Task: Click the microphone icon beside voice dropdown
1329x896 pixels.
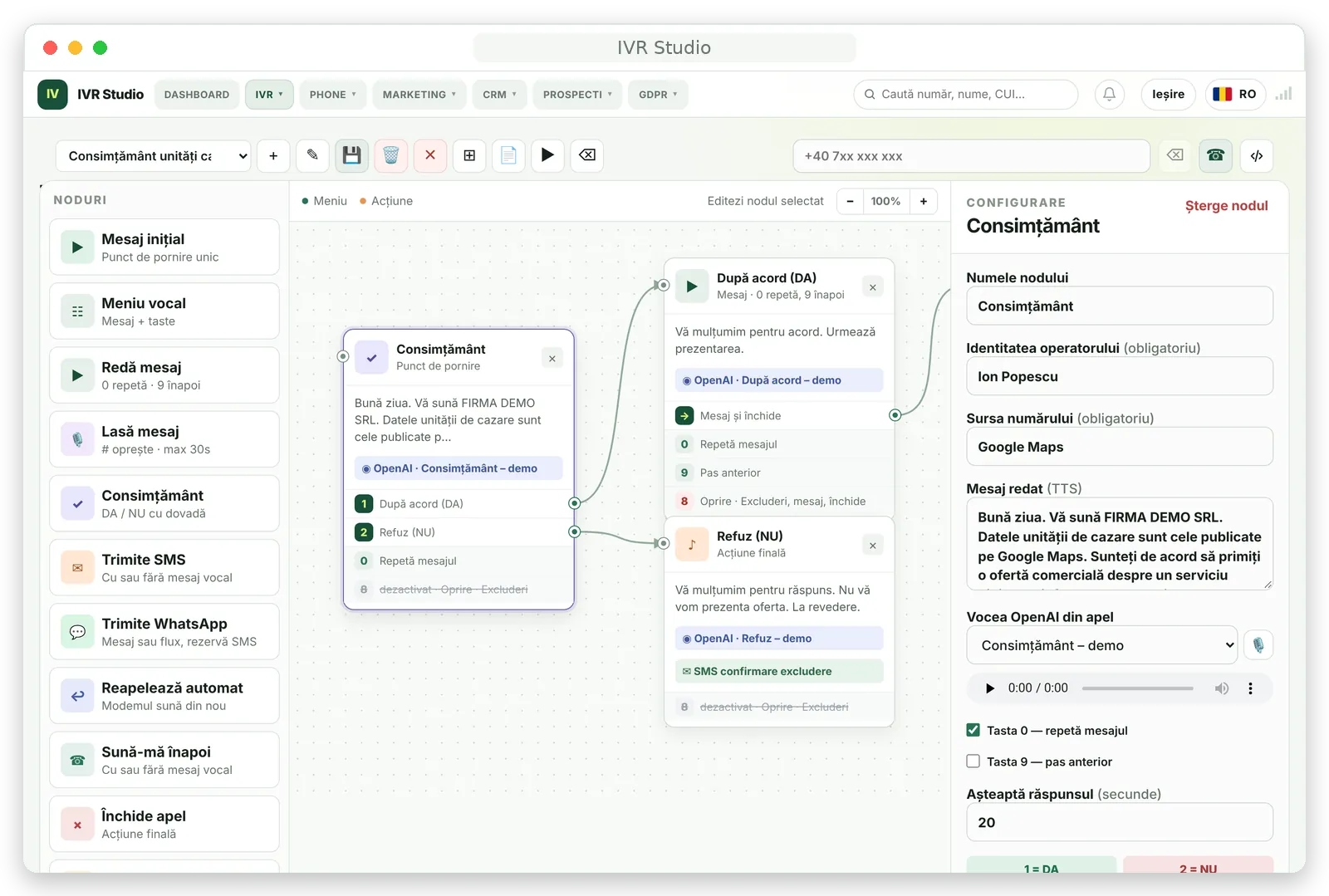Action: [x=1258, y=645]
